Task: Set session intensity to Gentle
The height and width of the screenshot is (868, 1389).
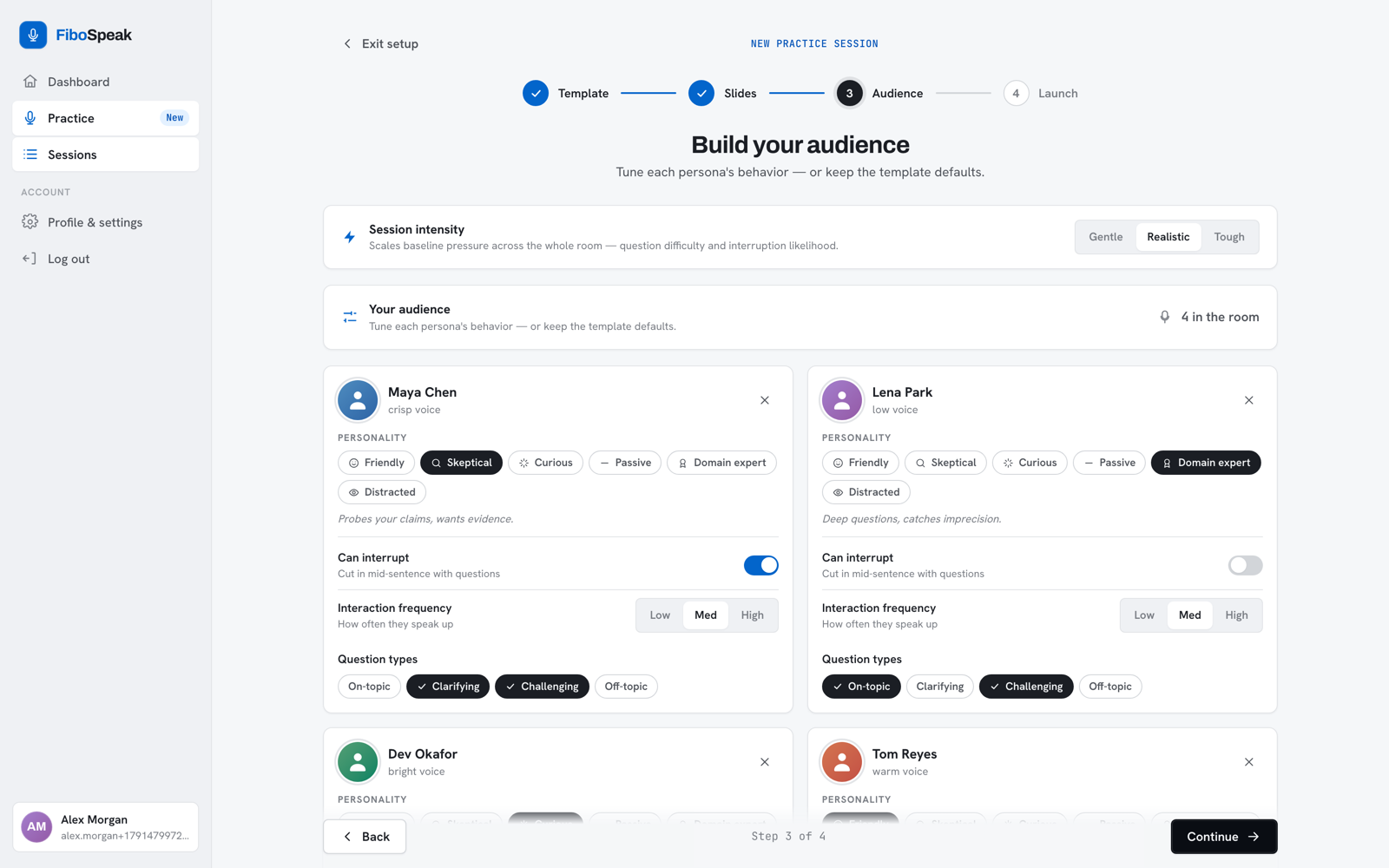Action: (1106, 237)
